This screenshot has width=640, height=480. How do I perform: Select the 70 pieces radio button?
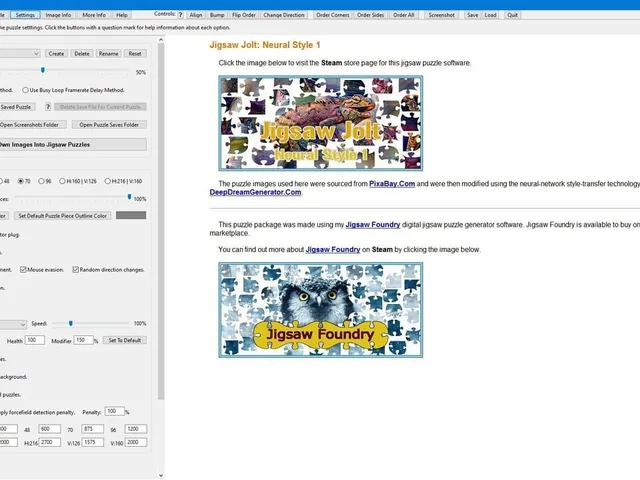coord(20,181)
